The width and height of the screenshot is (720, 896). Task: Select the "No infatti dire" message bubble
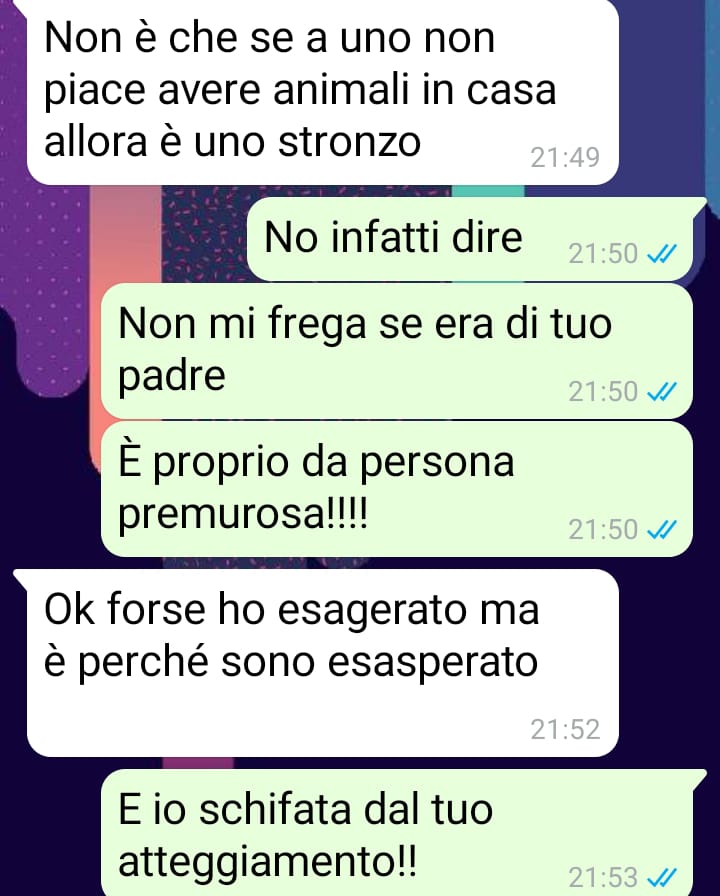pos(470,239)
